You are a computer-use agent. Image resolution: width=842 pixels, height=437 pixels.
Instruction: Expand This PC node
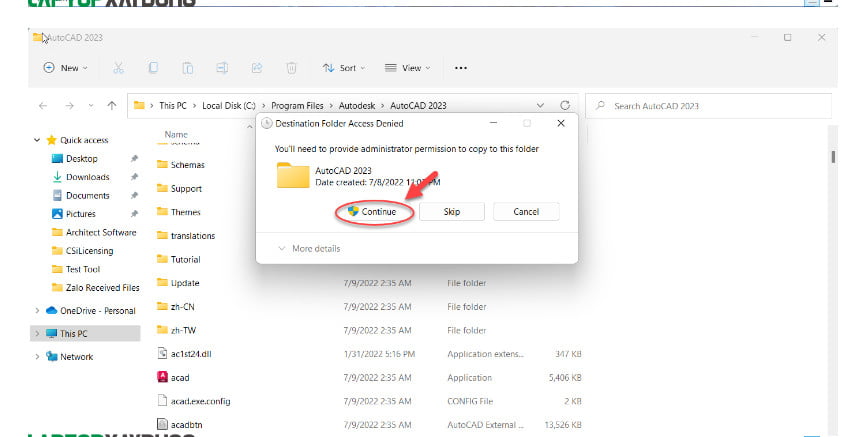click(37, 333)
